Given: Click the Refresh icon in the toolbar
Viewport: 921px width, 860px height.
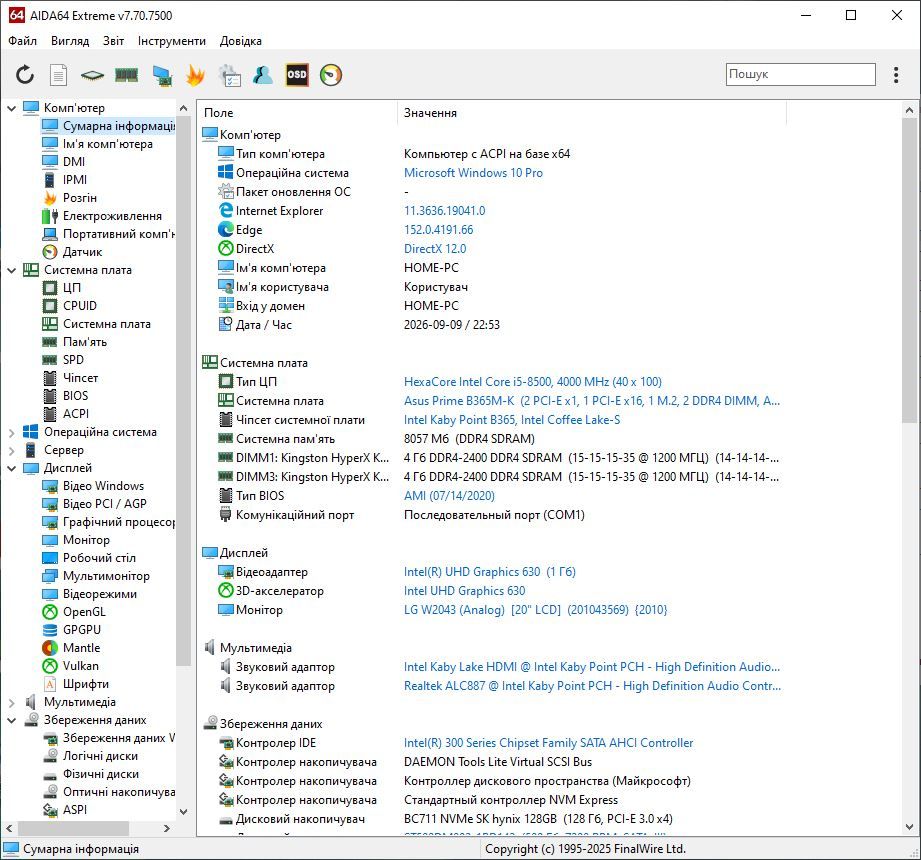Looking at the screenshot, I should pyautogui.click(x=25, y=75).
